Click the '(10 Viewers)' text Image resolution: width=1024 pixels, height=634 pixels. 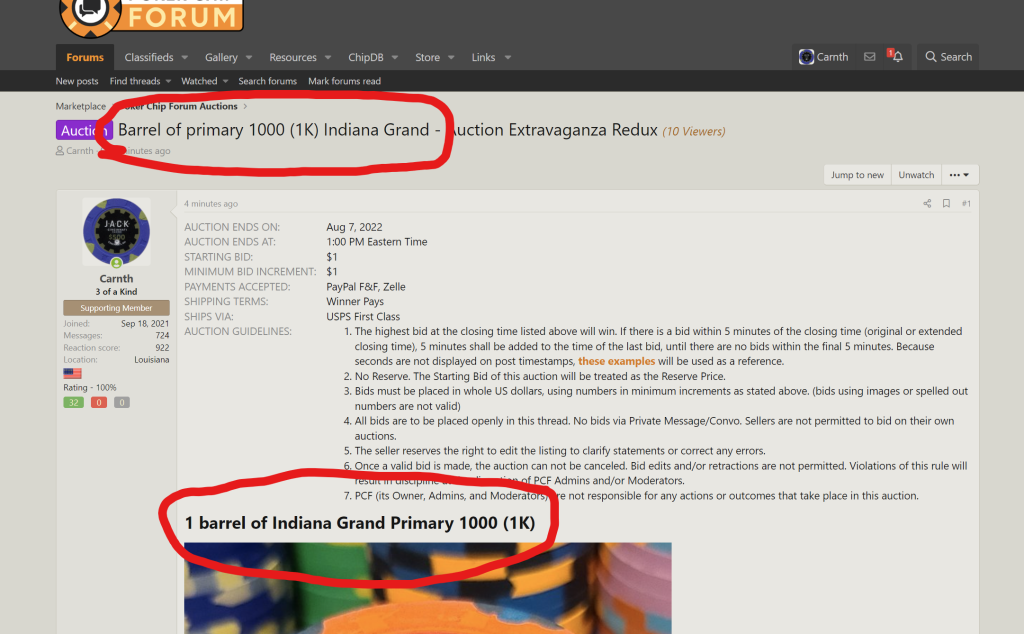pos(694,131)
